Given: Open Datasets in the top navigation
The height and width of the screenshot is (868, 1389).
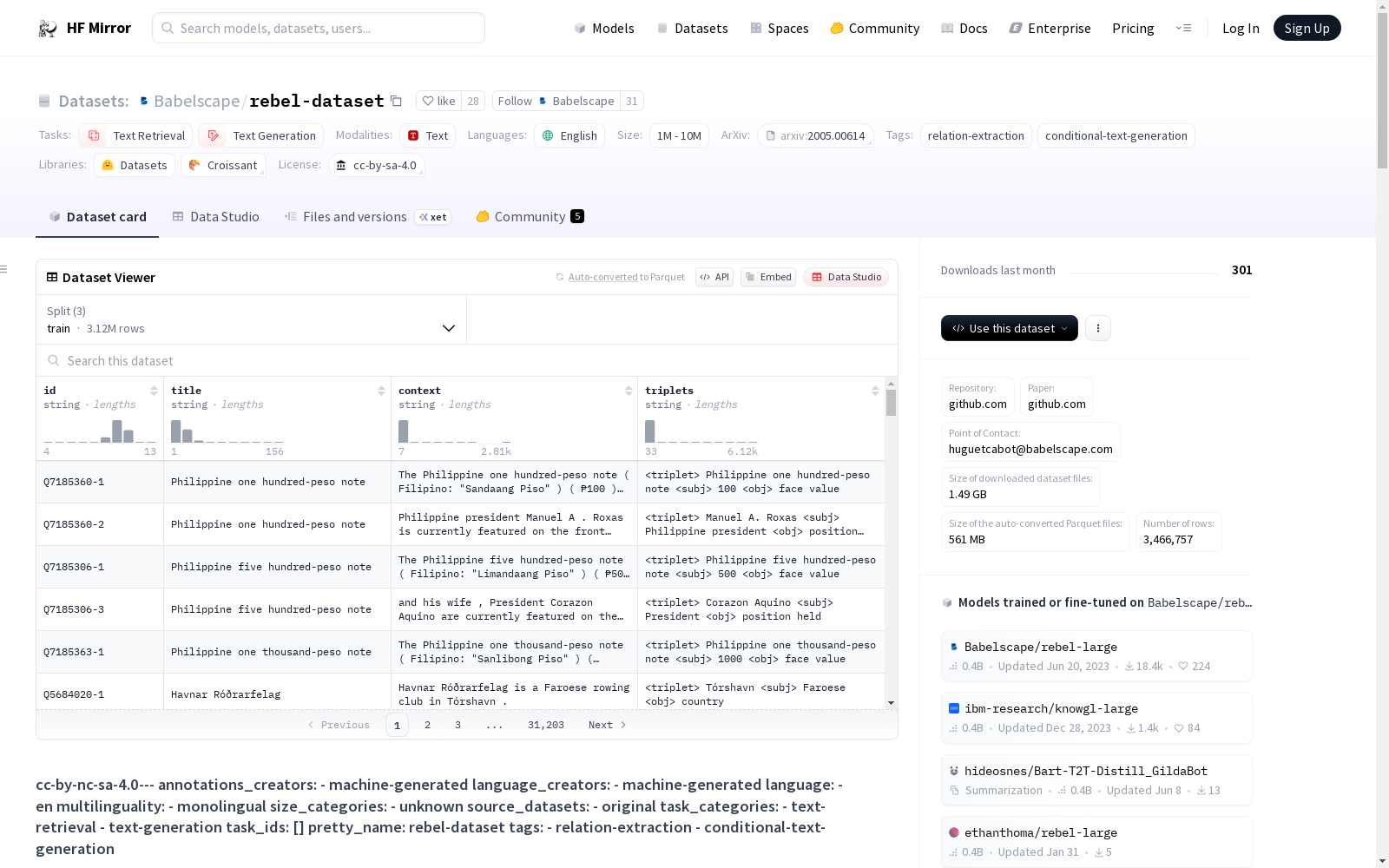Looking at the screenshot, I should [x=692, y=29].
